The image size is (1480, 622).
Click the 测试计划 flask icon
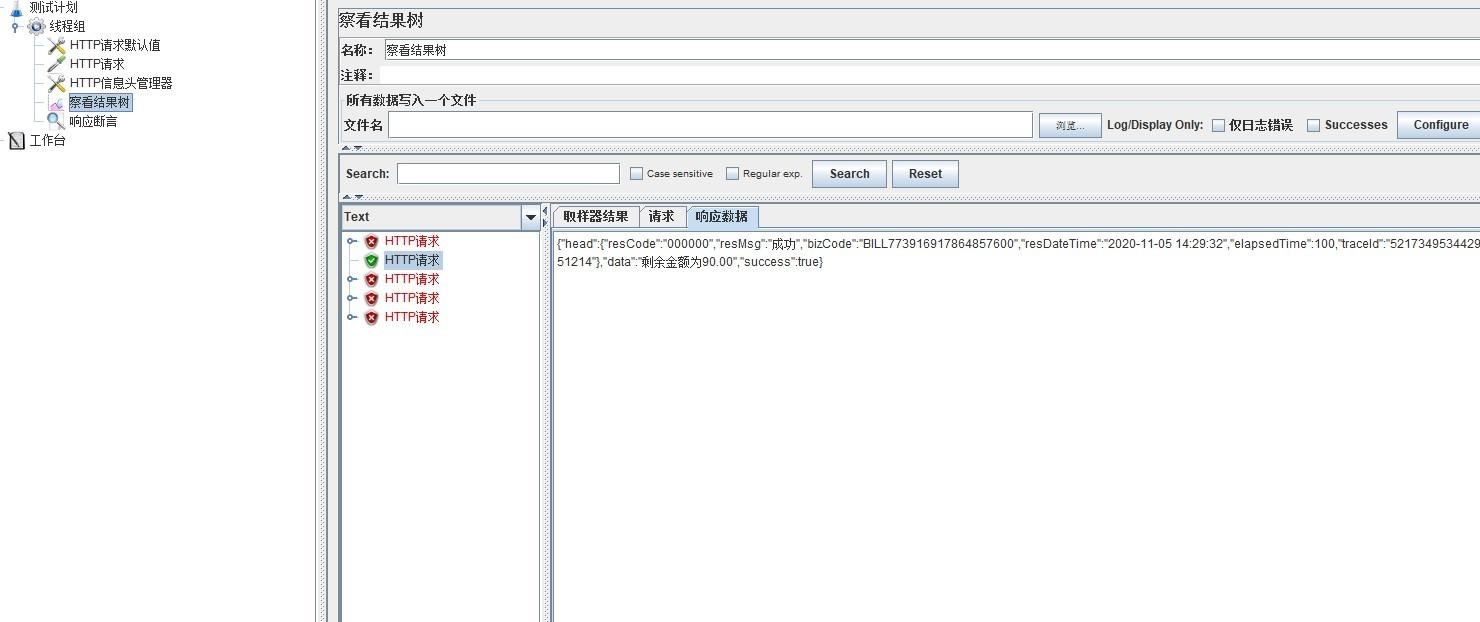point(16,8)
